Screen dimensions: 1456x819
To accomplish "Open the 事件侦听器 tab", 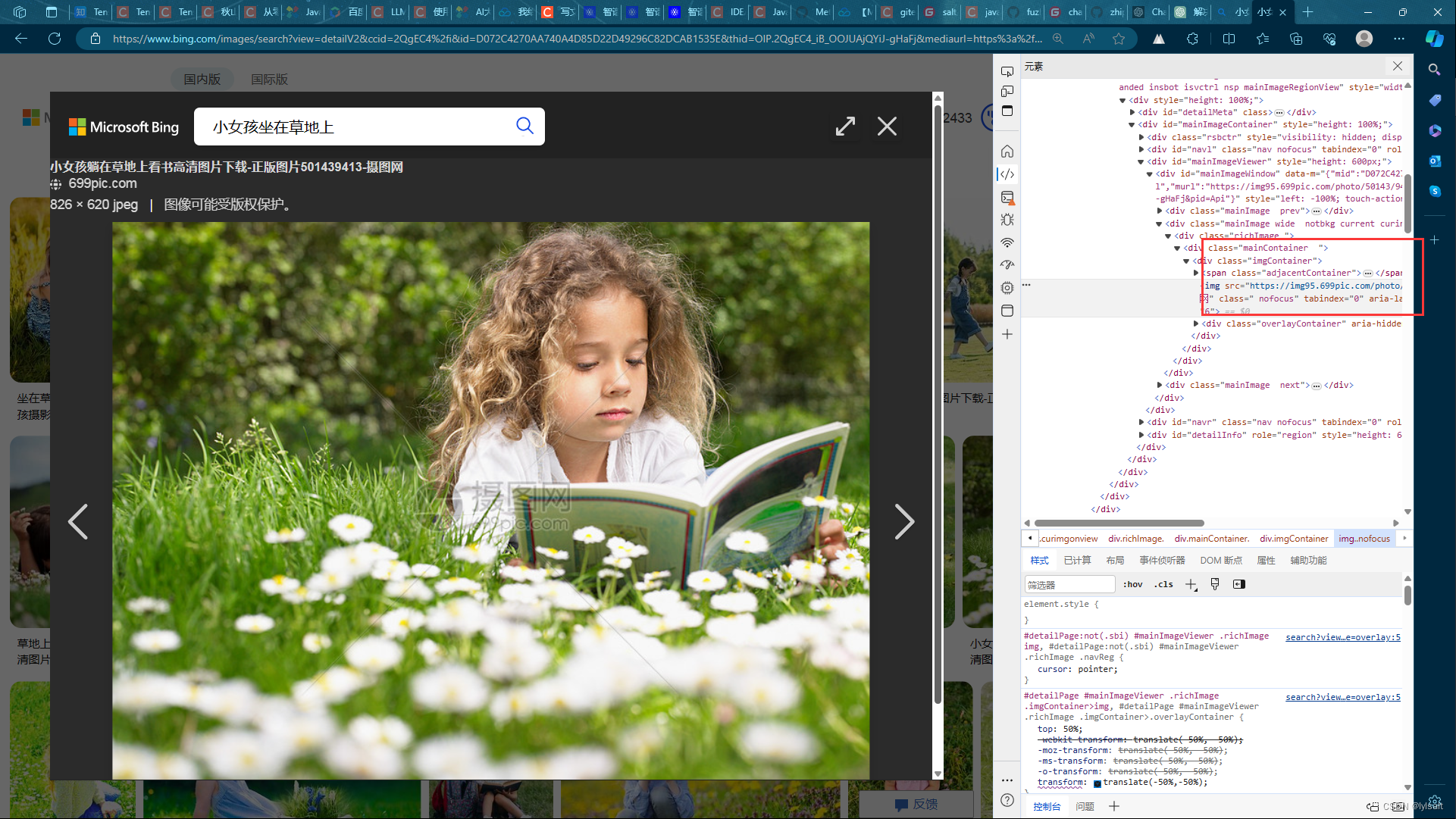I will pos(1162,561).
